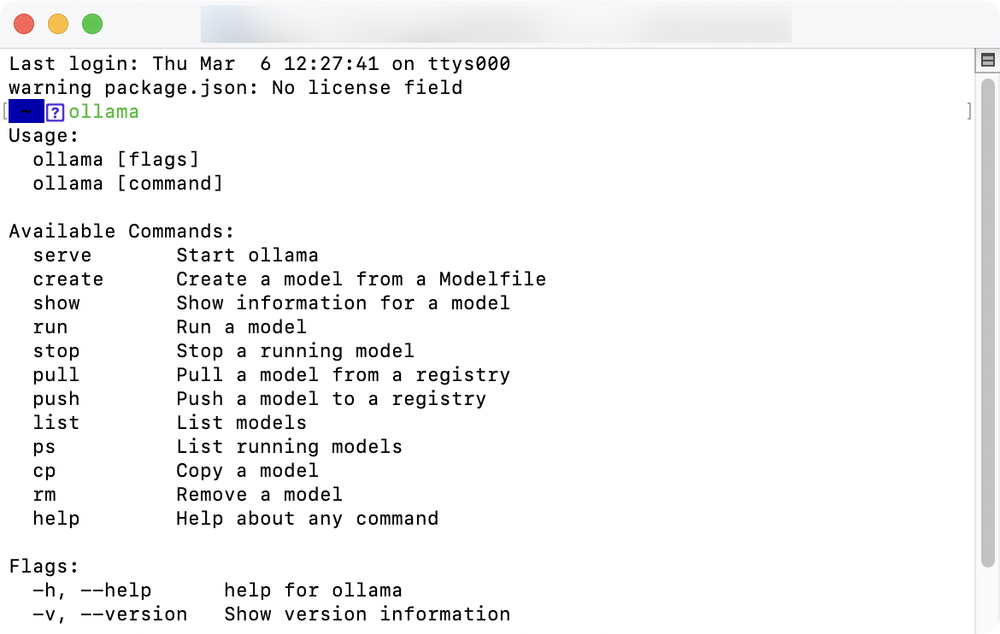Click the question mark prompt glyph

point(55,112)
